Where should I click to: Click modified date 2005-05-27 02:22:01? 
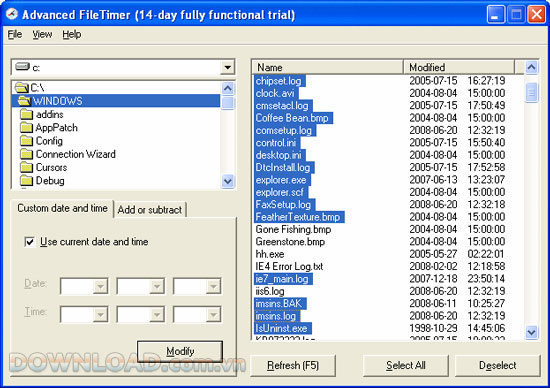[456, 254]
